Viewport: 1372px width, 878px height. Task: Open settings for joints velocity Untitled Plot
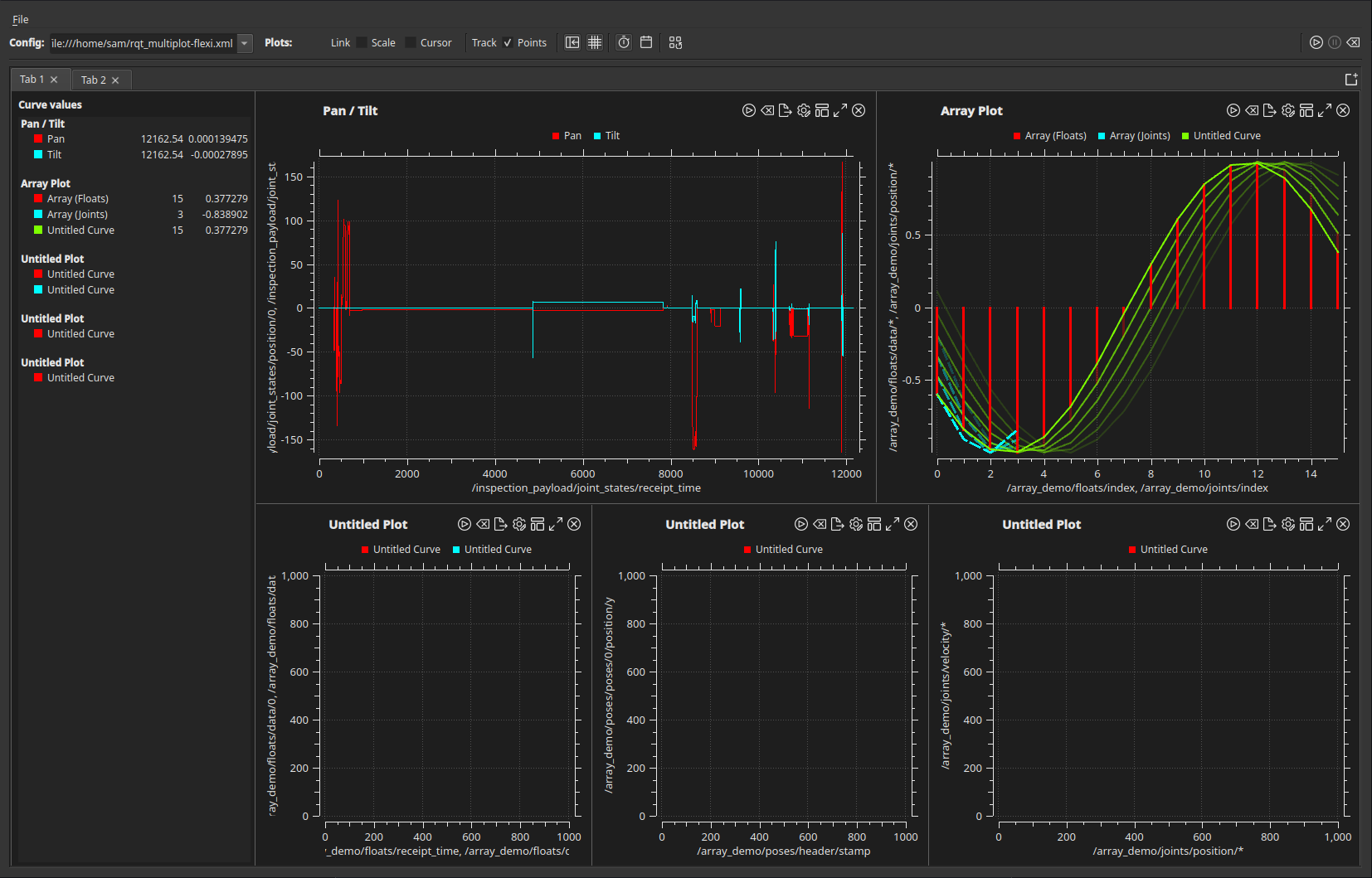pos(1288,524)
